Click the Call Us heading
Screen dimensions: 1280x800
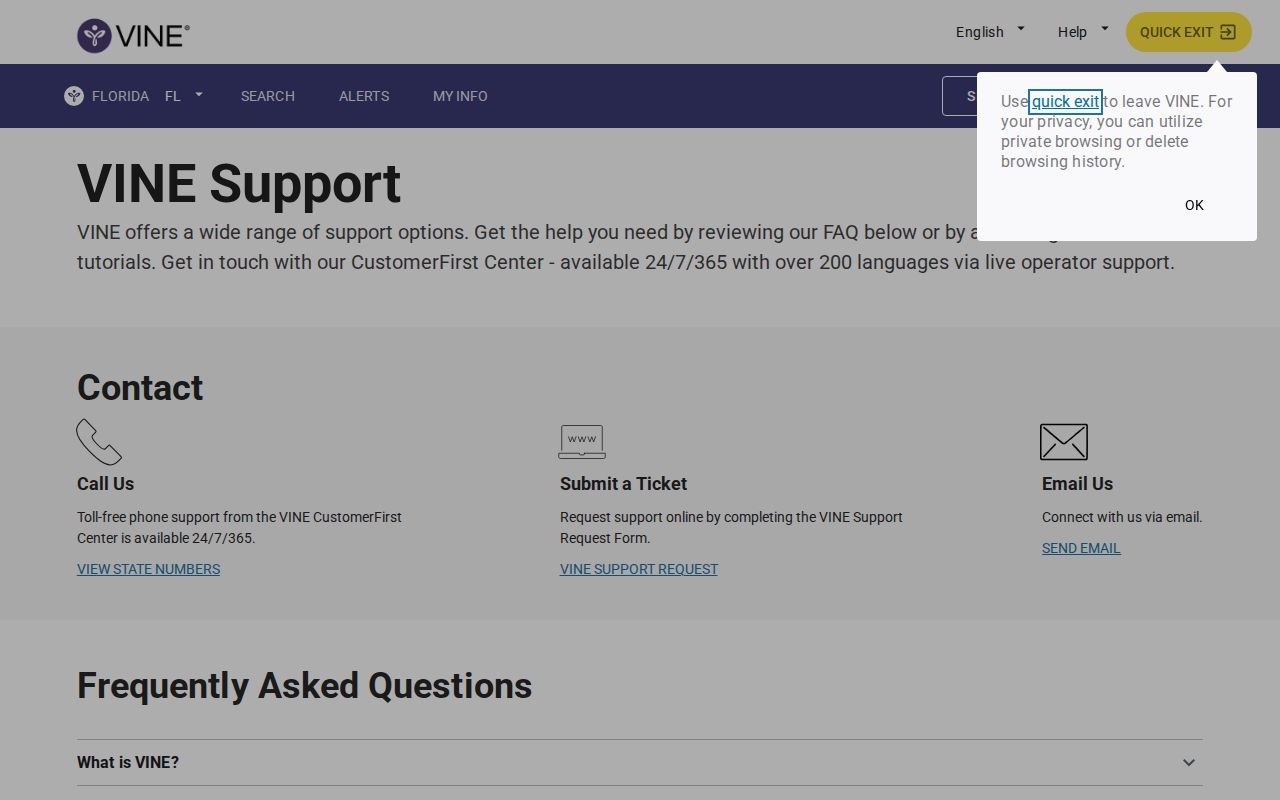point(105,484)
